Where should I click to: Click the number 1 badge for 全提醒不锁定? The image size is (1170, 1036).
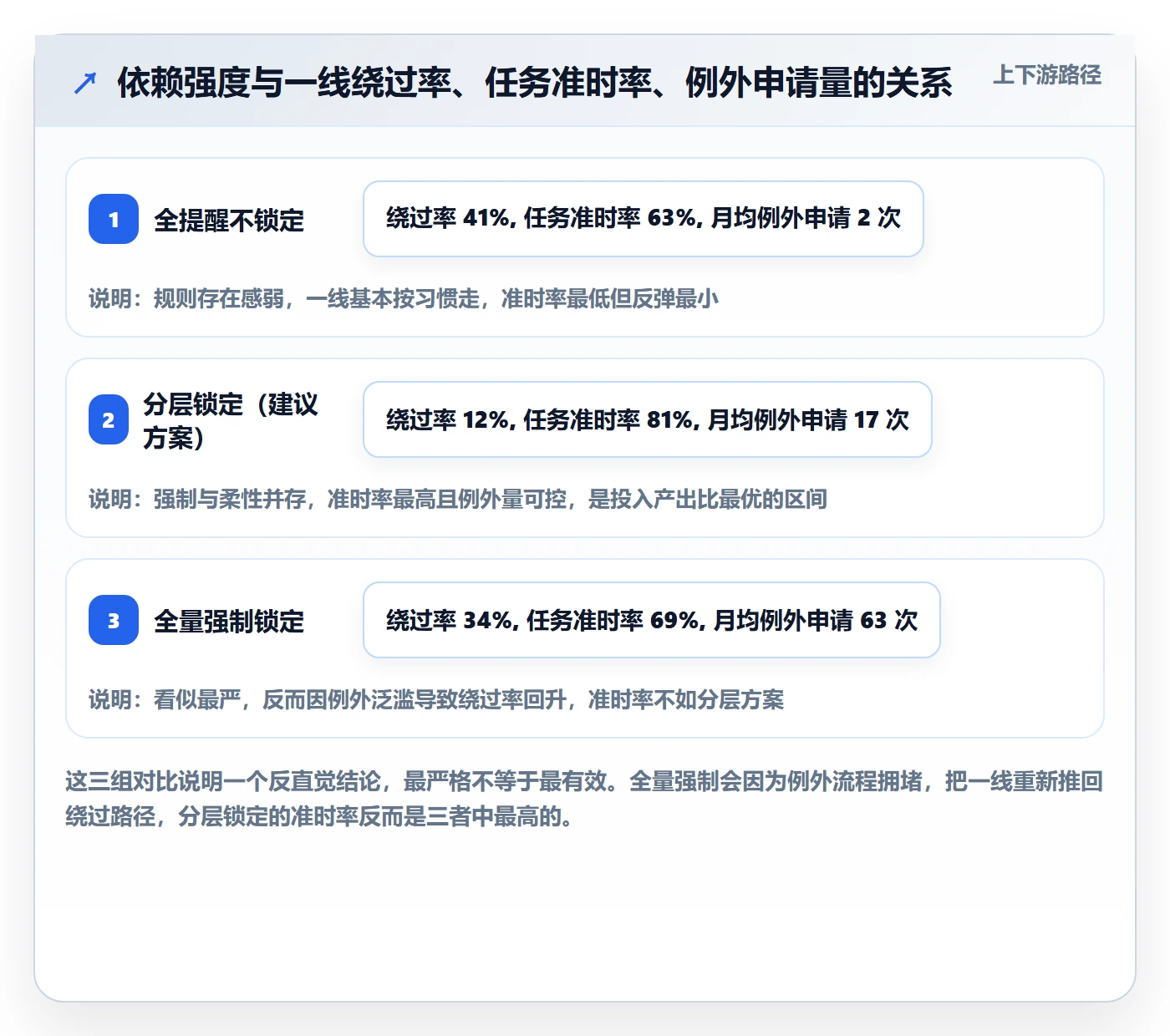[x=114, y=219]
